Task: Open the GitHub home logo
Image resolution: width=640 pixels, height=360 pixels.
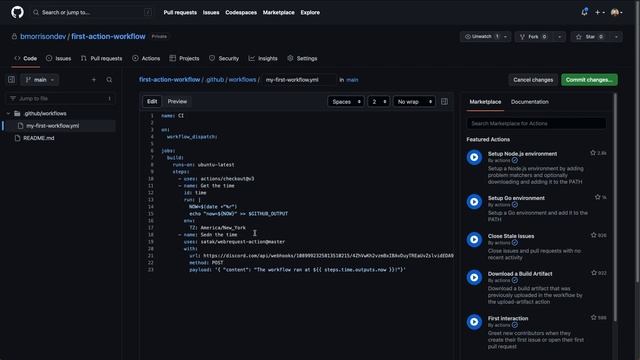Action: tap(17, 12)
